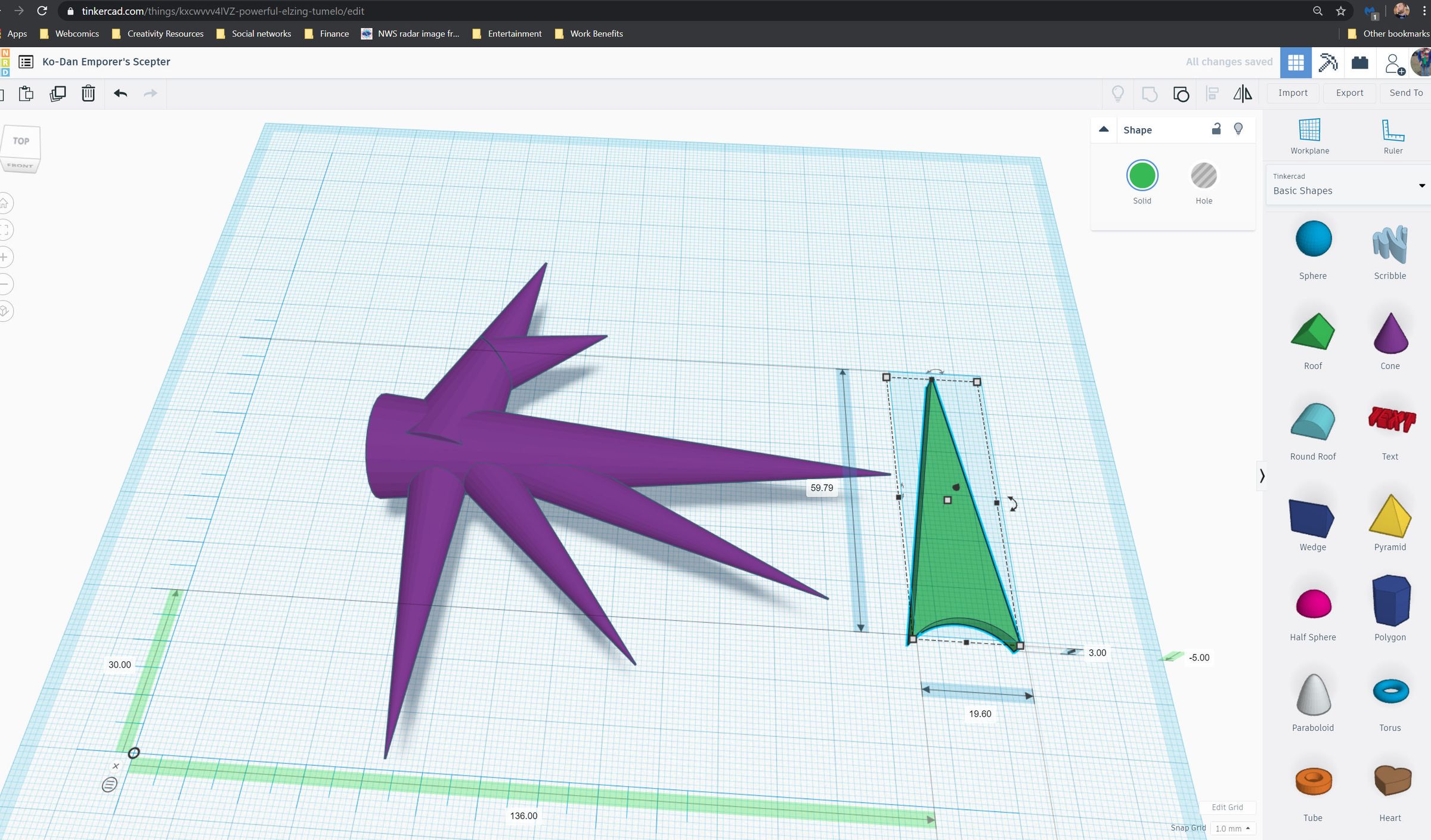Click the Undo icon in the toolbar
The width and height of the screenshot is (1431, 840).
tap(119, 94)
